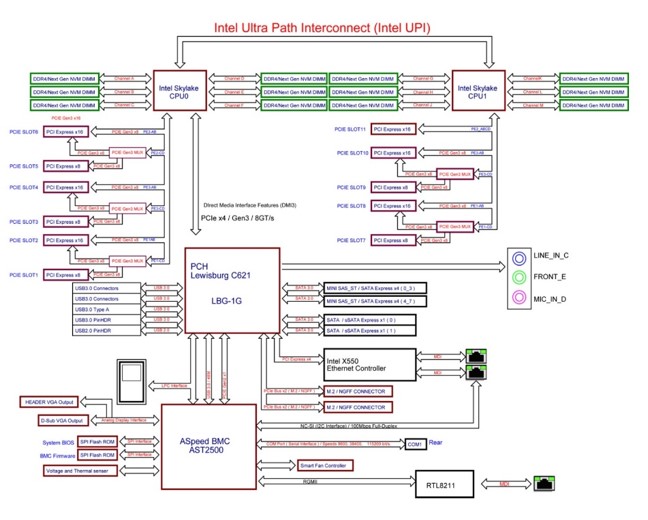Click the Direct Media Interface Features (DMI3) label
Viewport: 648px width, 520px height.
250,205
